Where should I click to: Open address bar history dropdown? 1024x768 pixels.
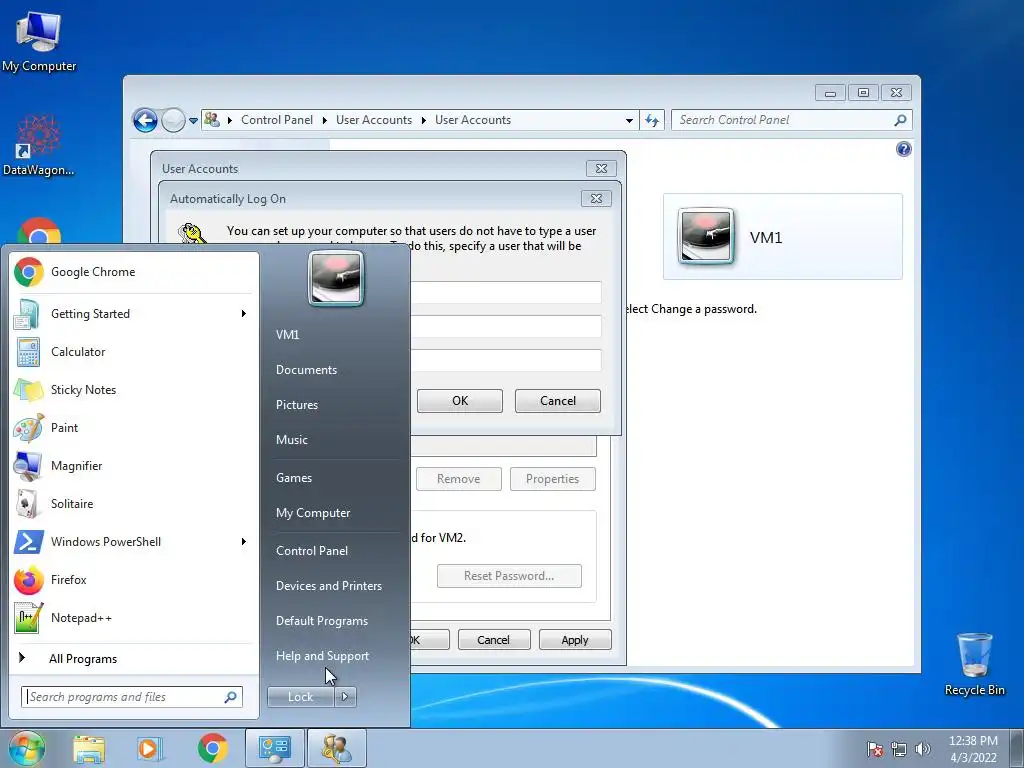(629, 121)
